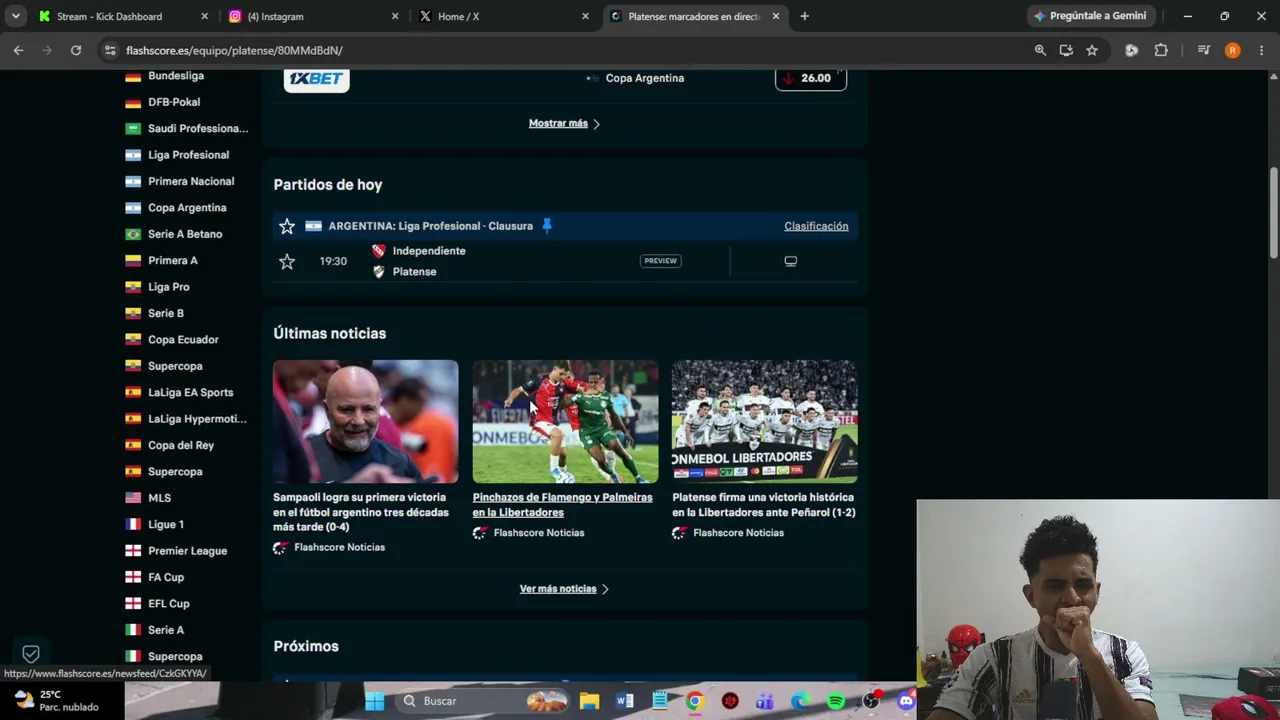Open the Windows Start menu
This screenshot has height=720, width=1280.
click(374, 701)
